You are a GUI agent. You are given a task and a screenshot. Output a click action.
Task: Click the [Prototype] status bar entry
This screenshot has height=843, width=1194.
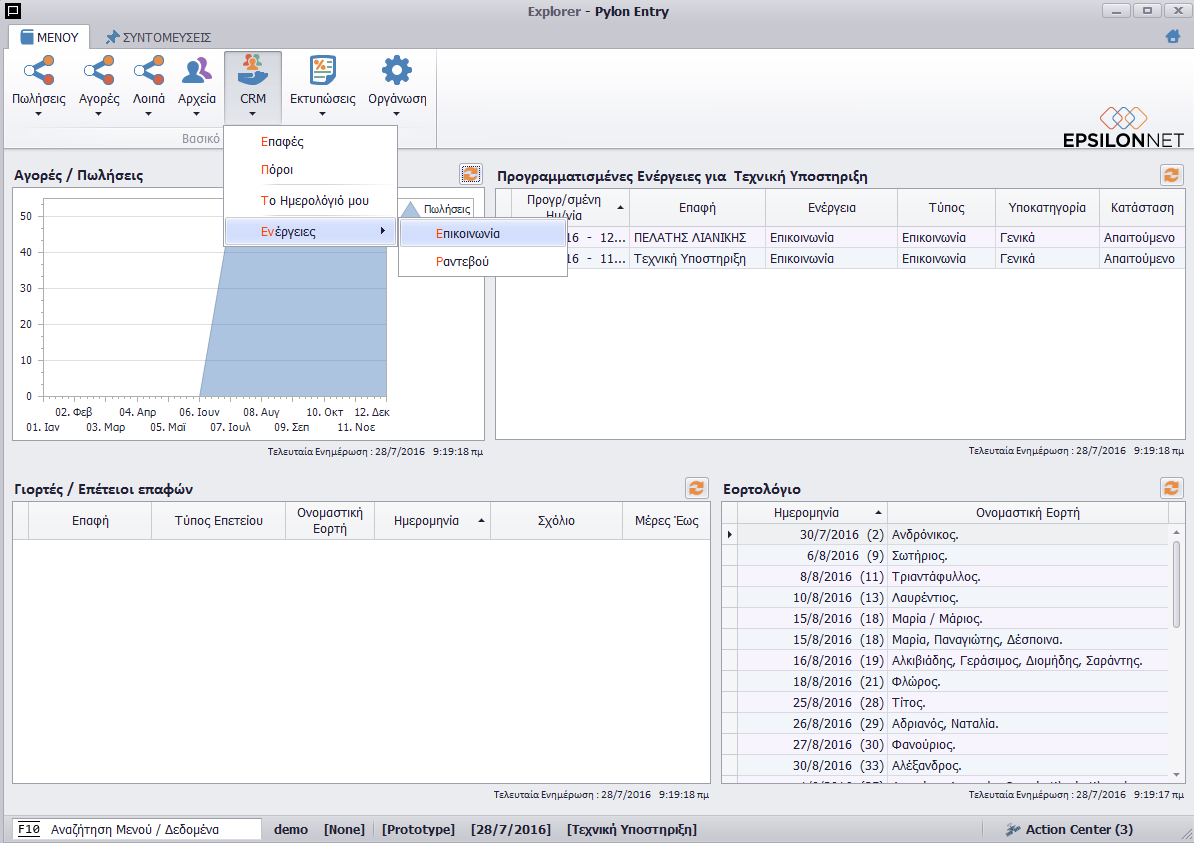pos(418,829)
